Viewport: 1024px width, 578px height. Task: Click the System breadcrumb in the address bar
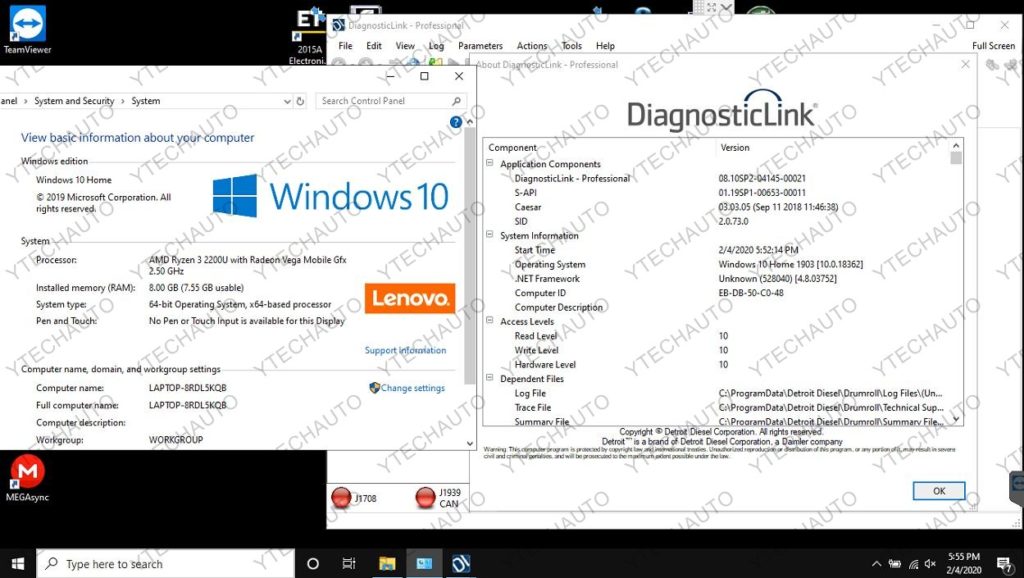(146, 101)
